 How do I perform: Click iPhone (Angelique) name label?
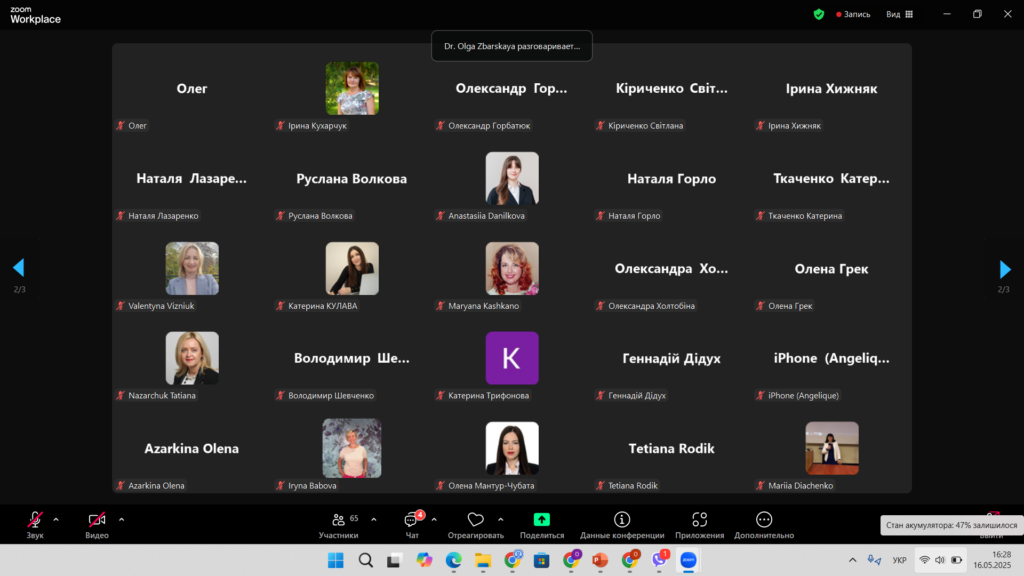[x=803, y=395]
